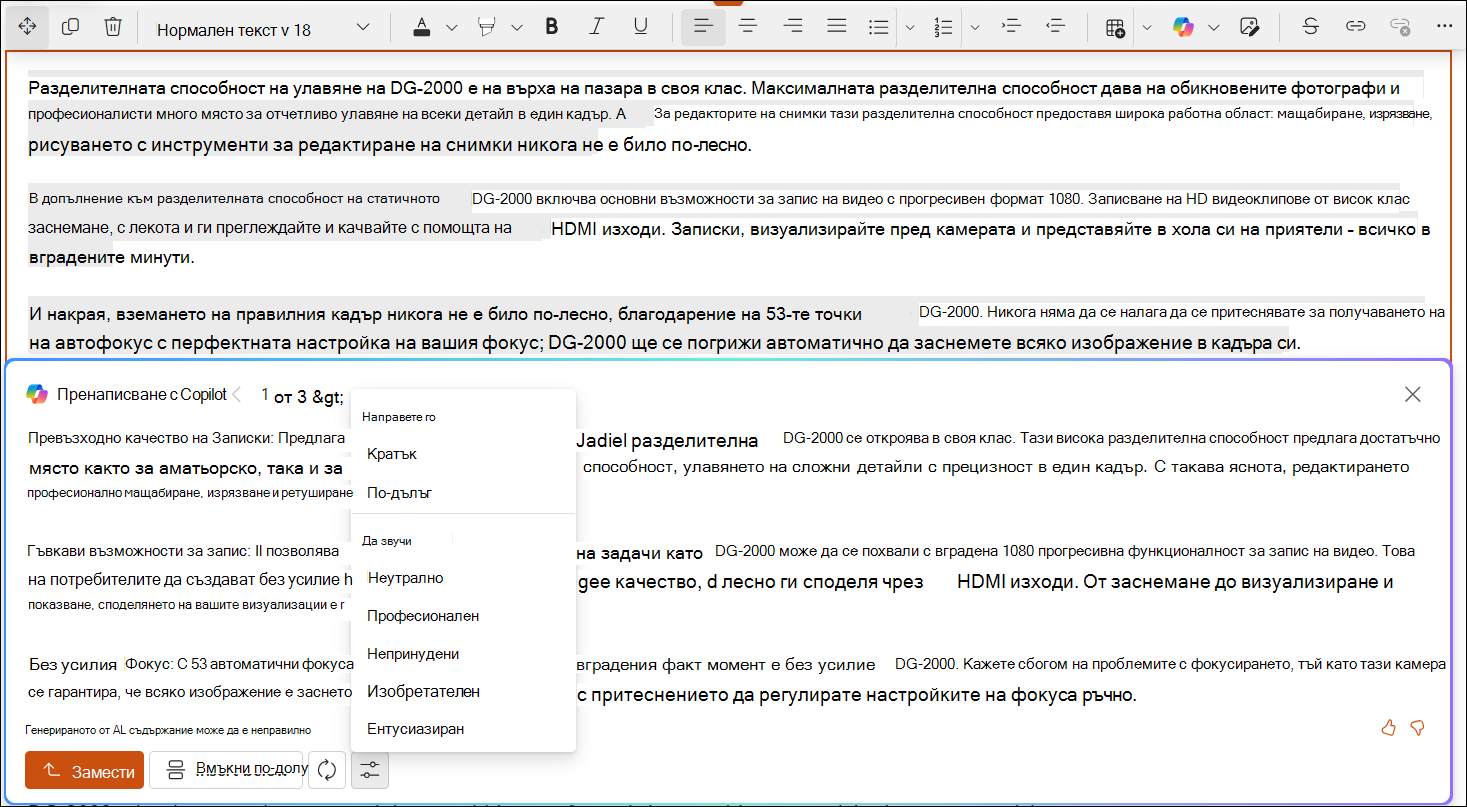Expand the table options arrow
1467x807 pixels.
point(1147,27)
